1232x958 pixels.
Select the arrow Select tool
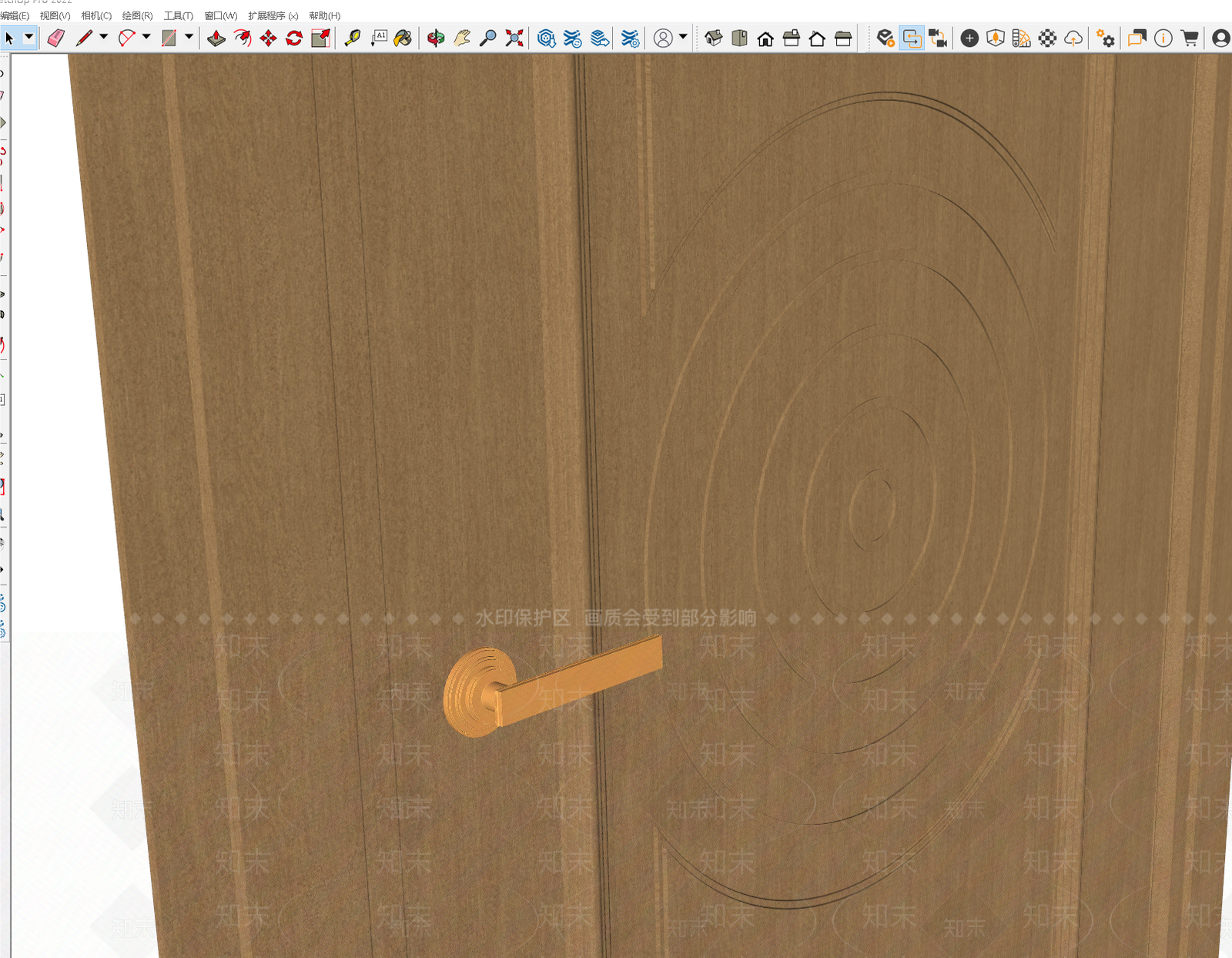9,38
